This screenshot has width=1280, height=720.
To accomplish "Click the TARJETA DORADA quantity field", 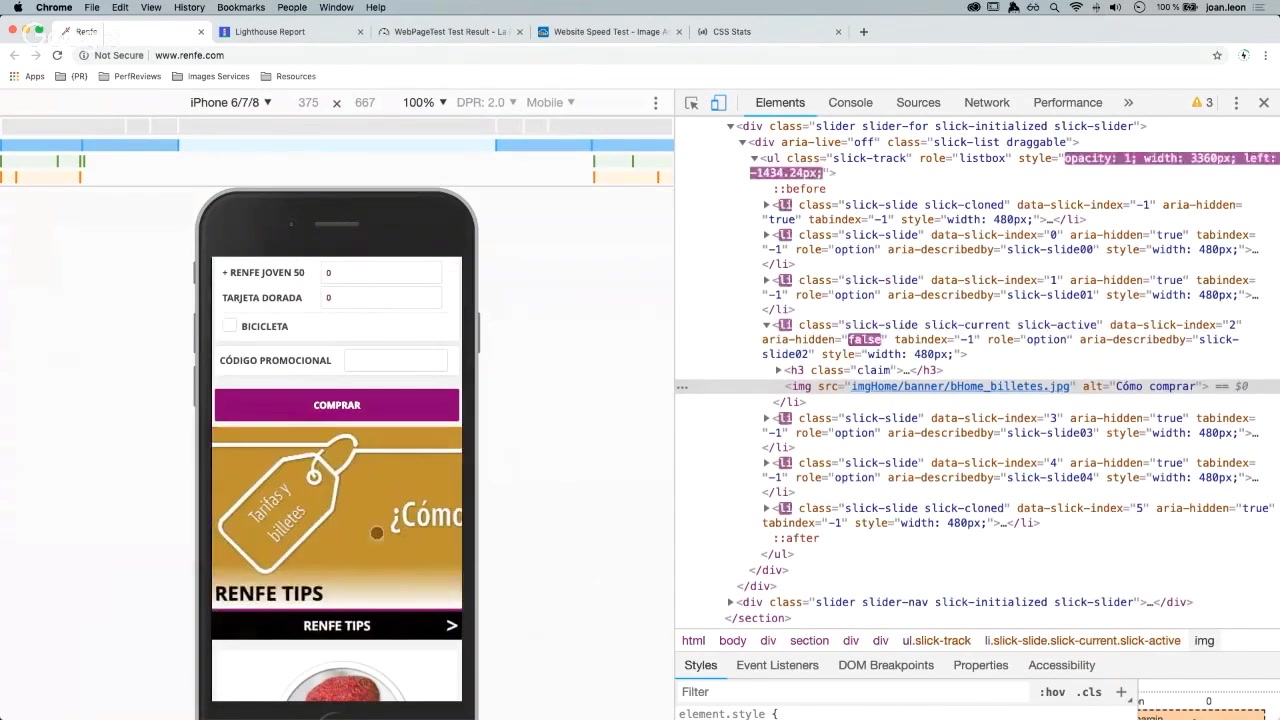I will click(380, 298).
